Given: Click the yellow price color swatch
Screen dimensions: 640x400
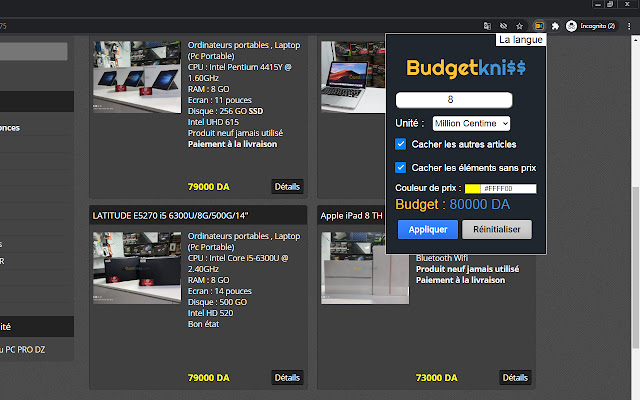Looking at the screenshot, I should pos(473,189).
